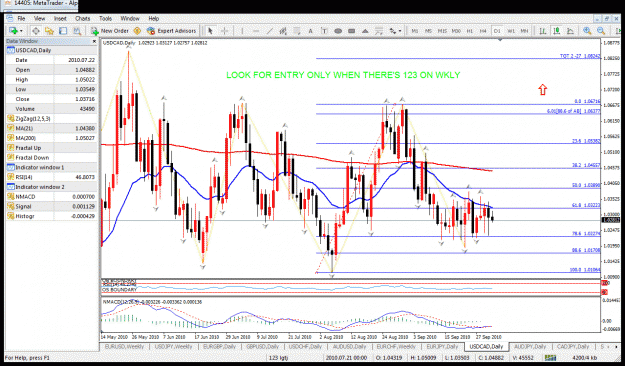Switch chart to H4 timeframe

point(483,31)
